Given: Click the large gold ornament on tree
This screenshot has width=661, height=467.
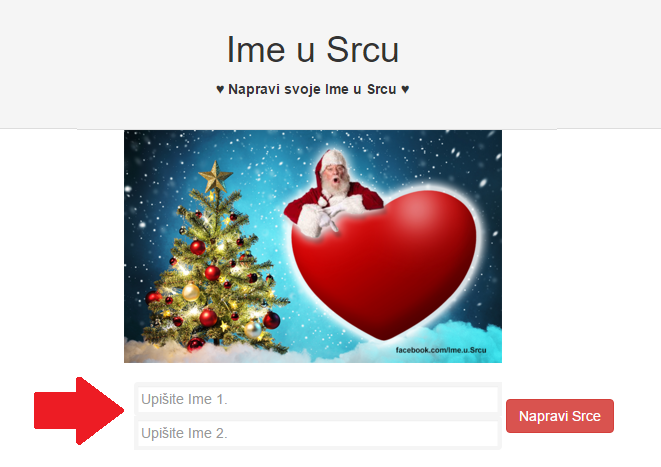Looking at the screenshot, I should coord(191,292).
